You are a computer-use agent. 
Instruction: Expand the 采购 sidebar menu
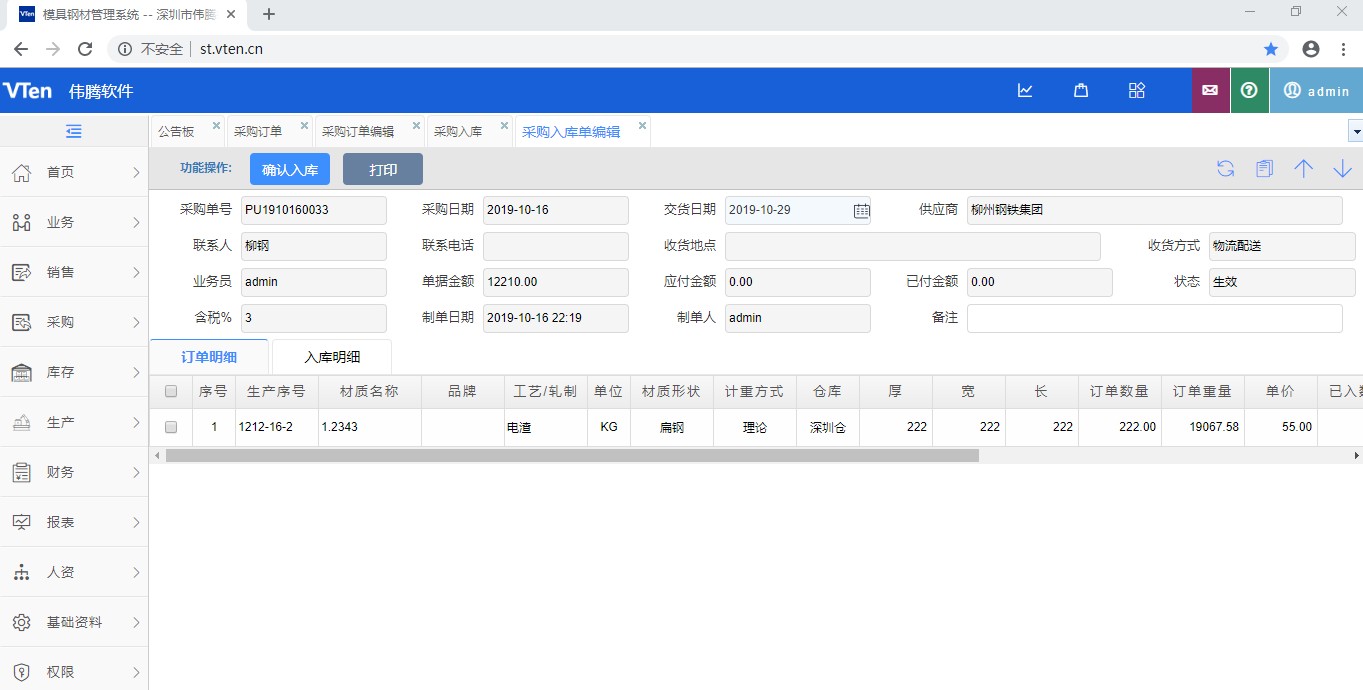[74, 322]
